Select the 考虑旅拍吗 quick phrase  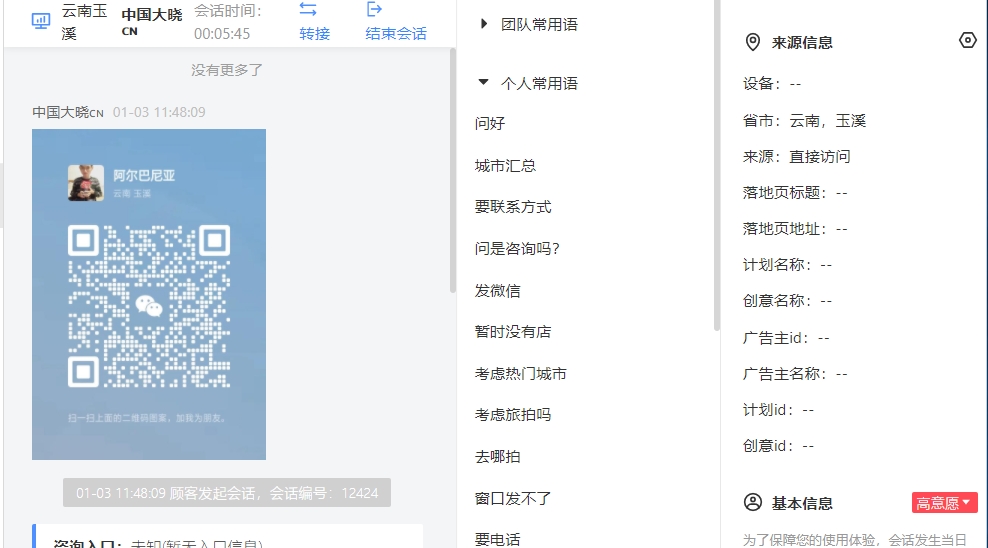click(x=513, y=415)
